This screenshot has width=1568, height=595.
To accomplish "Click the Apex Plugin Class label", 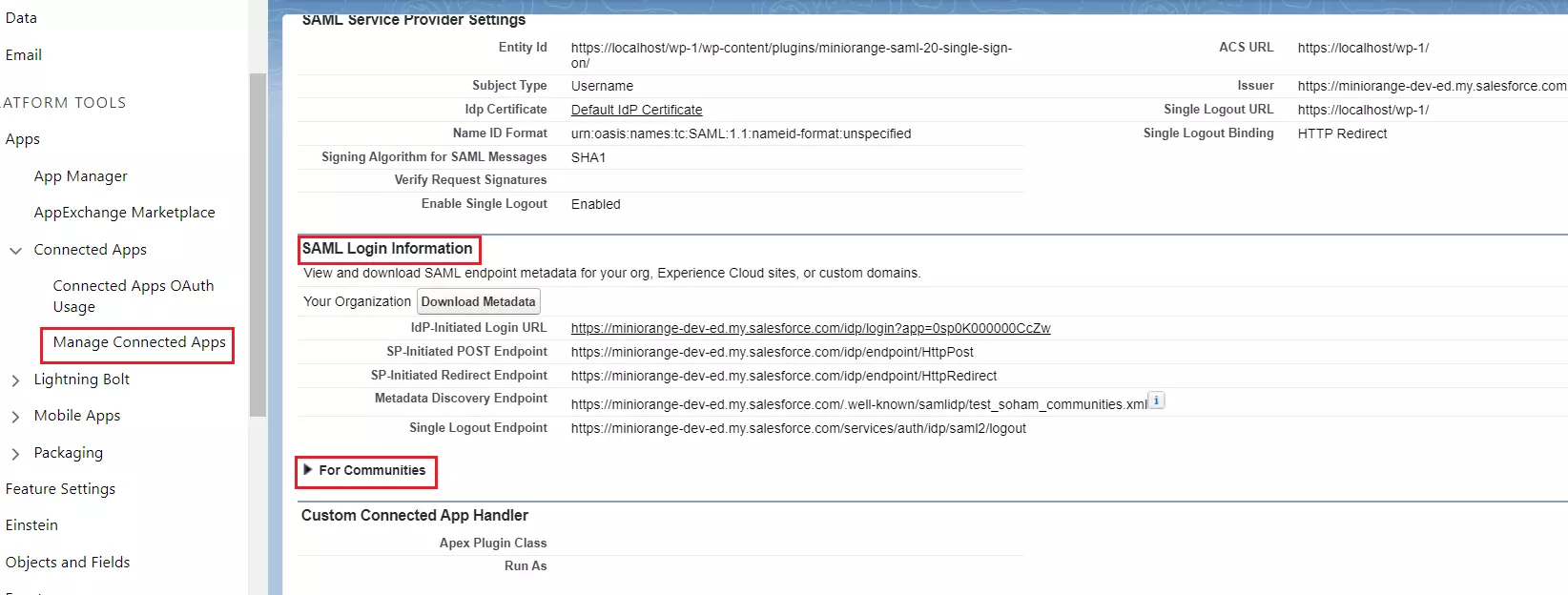I will 493,543.
